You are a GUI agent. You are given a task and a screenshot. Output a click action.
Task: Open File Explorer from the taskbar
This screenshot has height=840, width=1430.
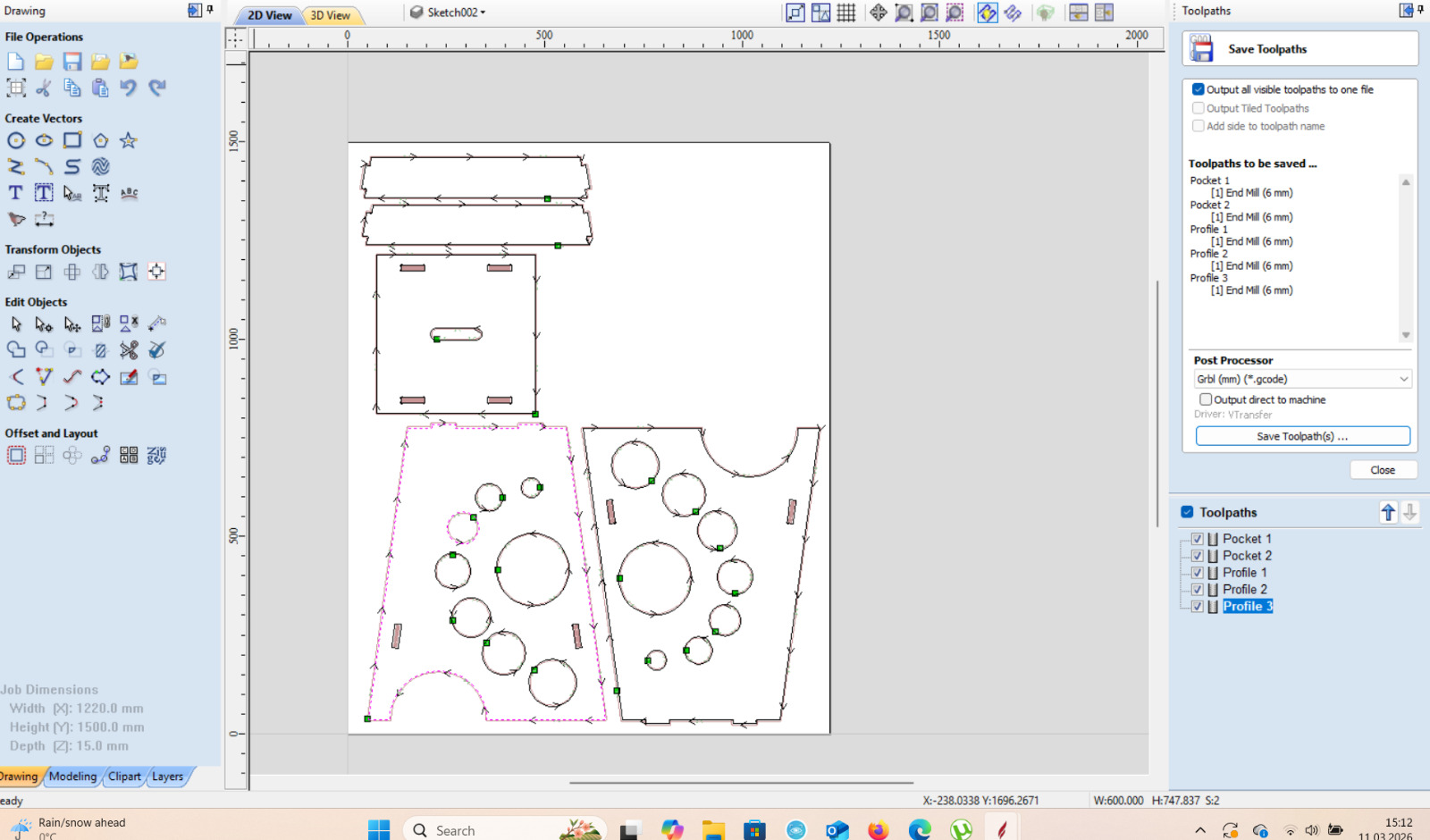point(713,830)
